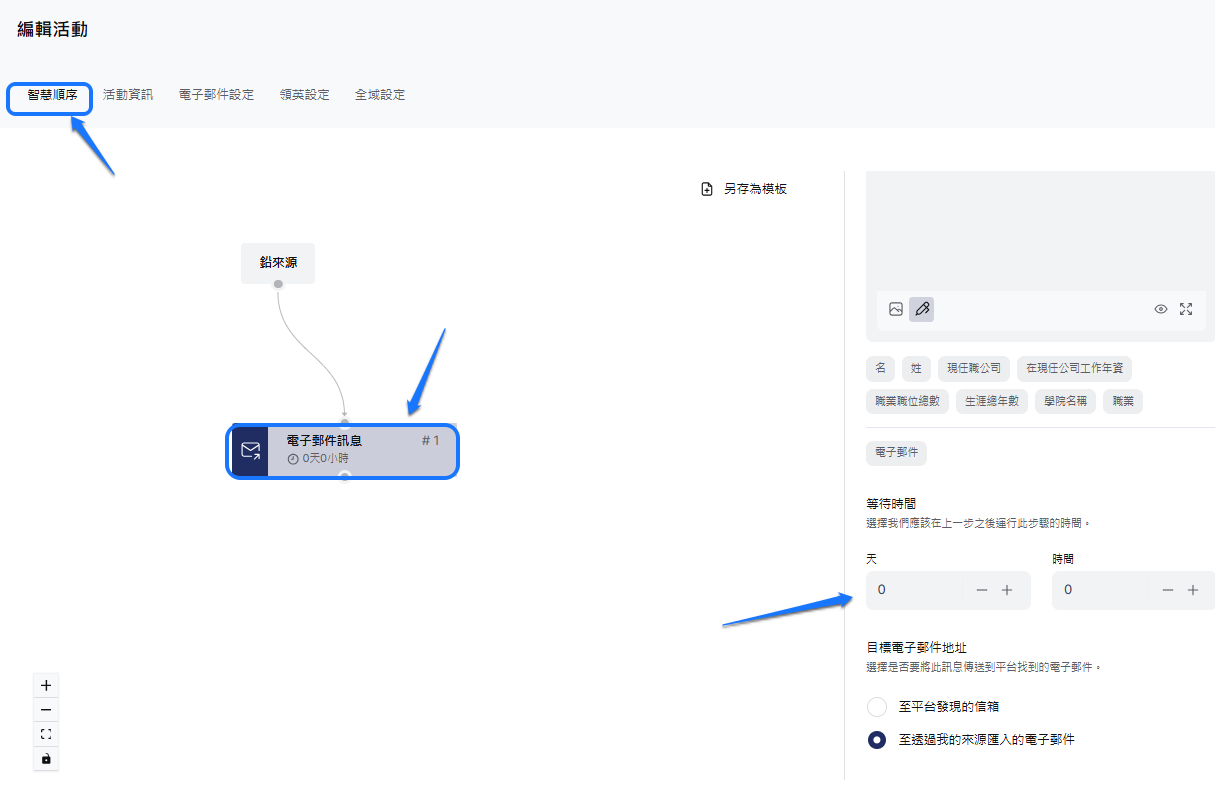Select the 鉛來源 node on canvas

click(x=278, y=263)
